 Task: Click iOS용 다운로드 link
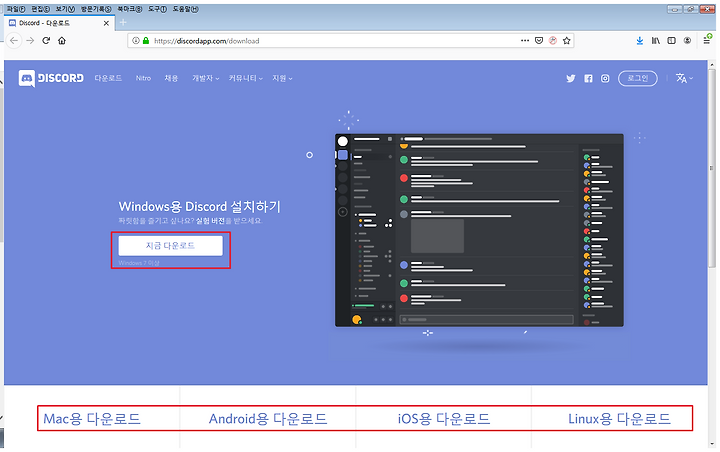[x=444, y=418]
